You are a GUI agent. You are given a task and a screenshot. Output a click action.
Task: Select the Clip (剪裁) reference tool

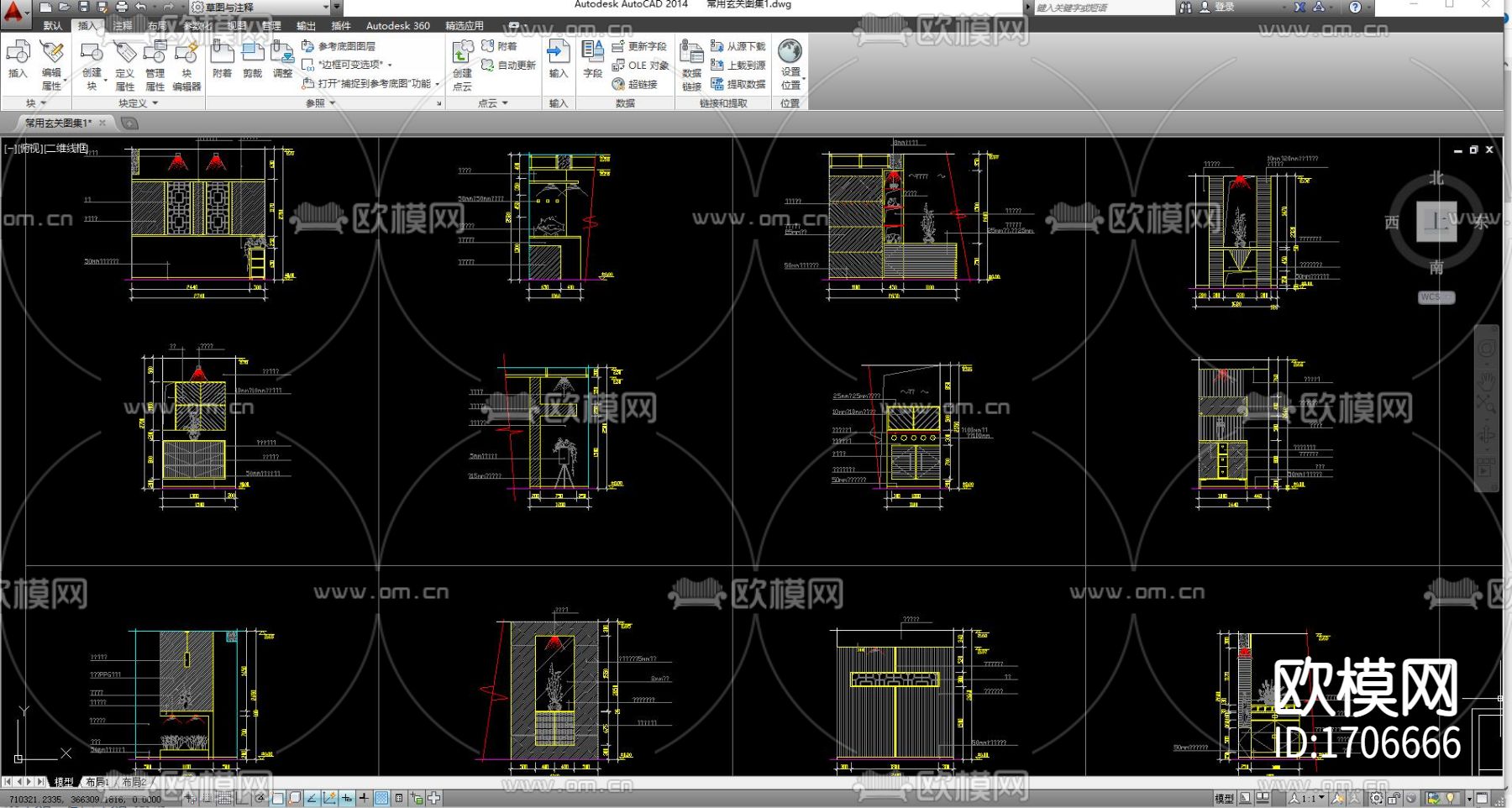tap(252, 60)
